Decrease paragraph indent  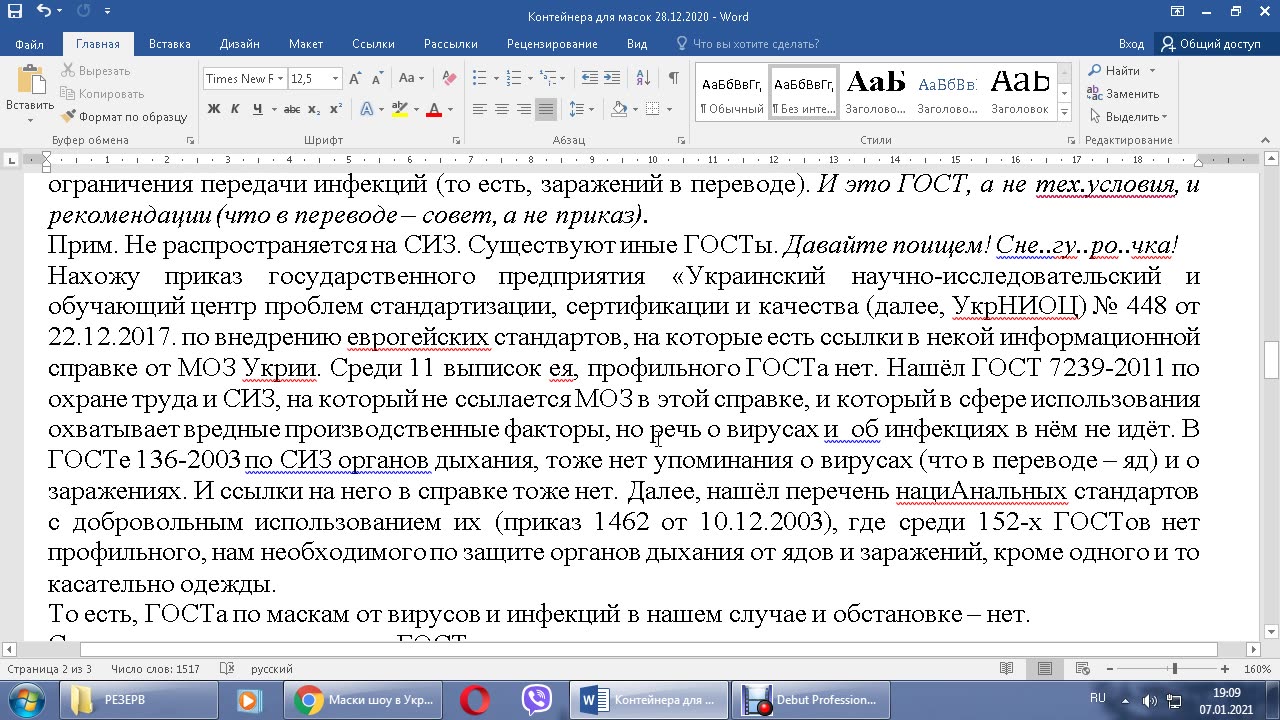pos(589,78)
